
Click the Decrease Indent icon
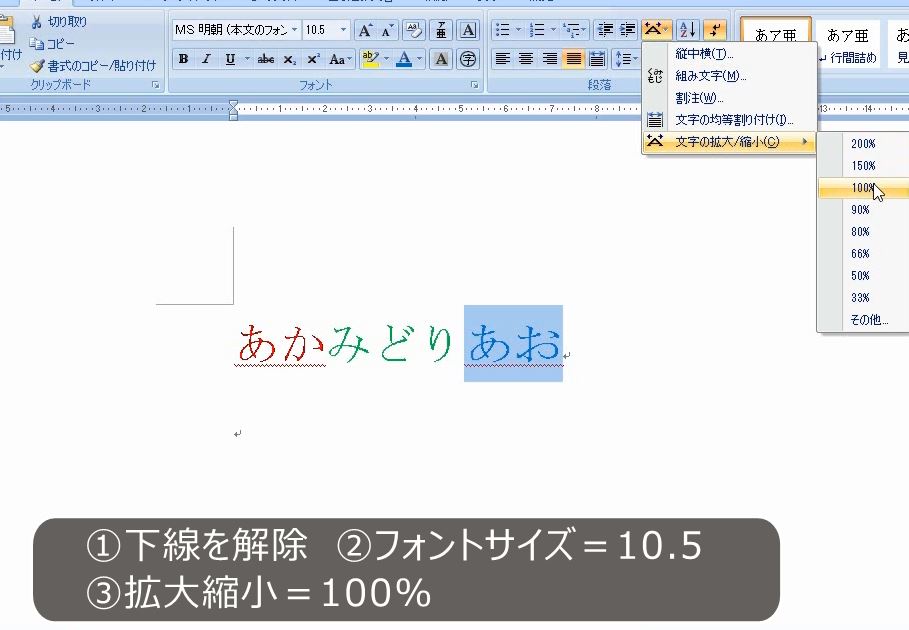pyautogui.click(x=605, y=30)
